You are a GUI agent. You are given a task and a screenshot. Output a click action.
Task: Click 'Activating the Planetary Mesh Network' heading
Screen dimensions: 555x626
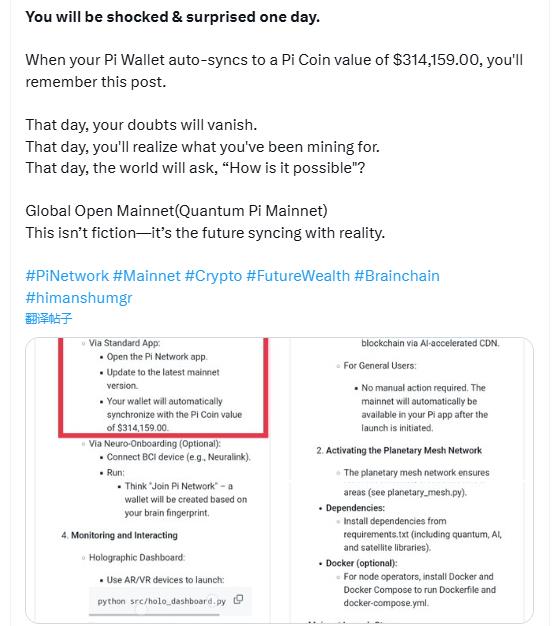tap(404, 450)
